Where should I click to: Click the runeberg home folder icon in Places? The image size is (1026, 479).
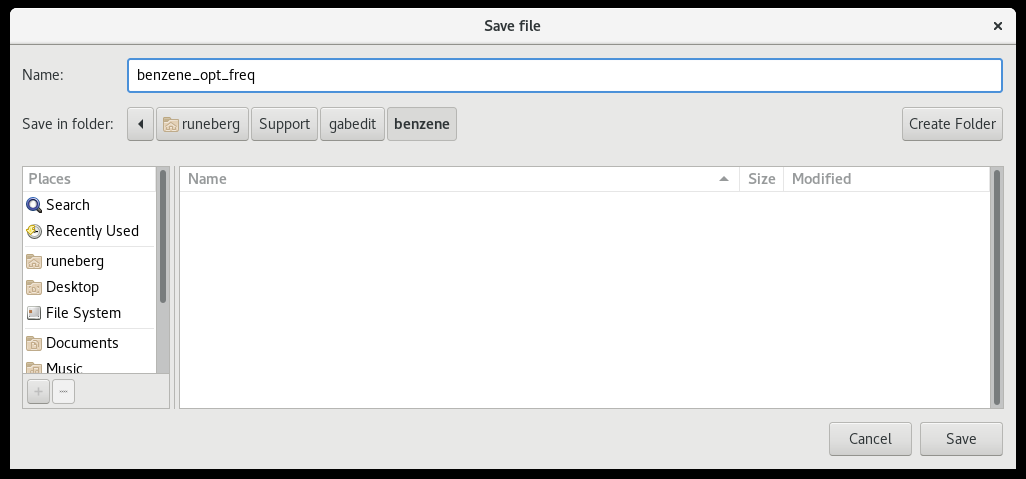pos(34,261)
